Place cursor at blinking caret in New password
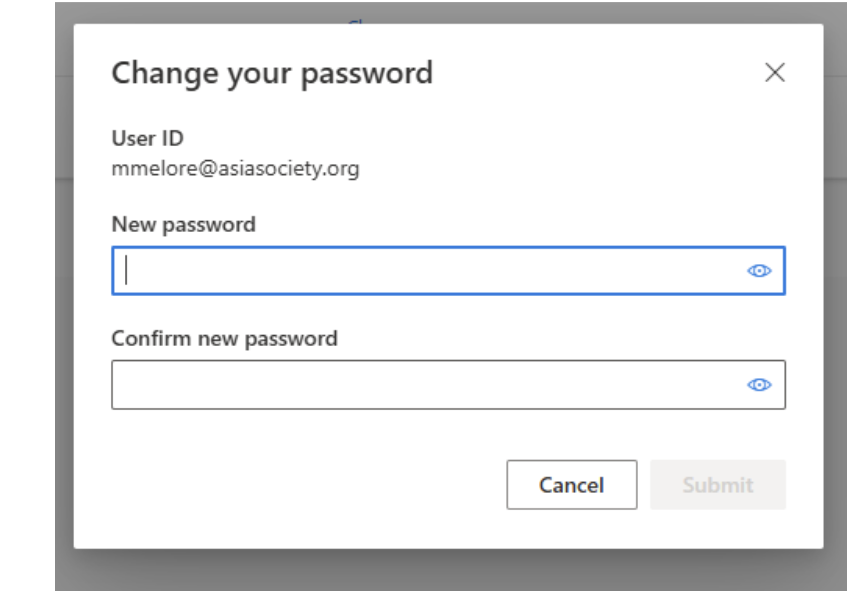 (x=127, y=271)
